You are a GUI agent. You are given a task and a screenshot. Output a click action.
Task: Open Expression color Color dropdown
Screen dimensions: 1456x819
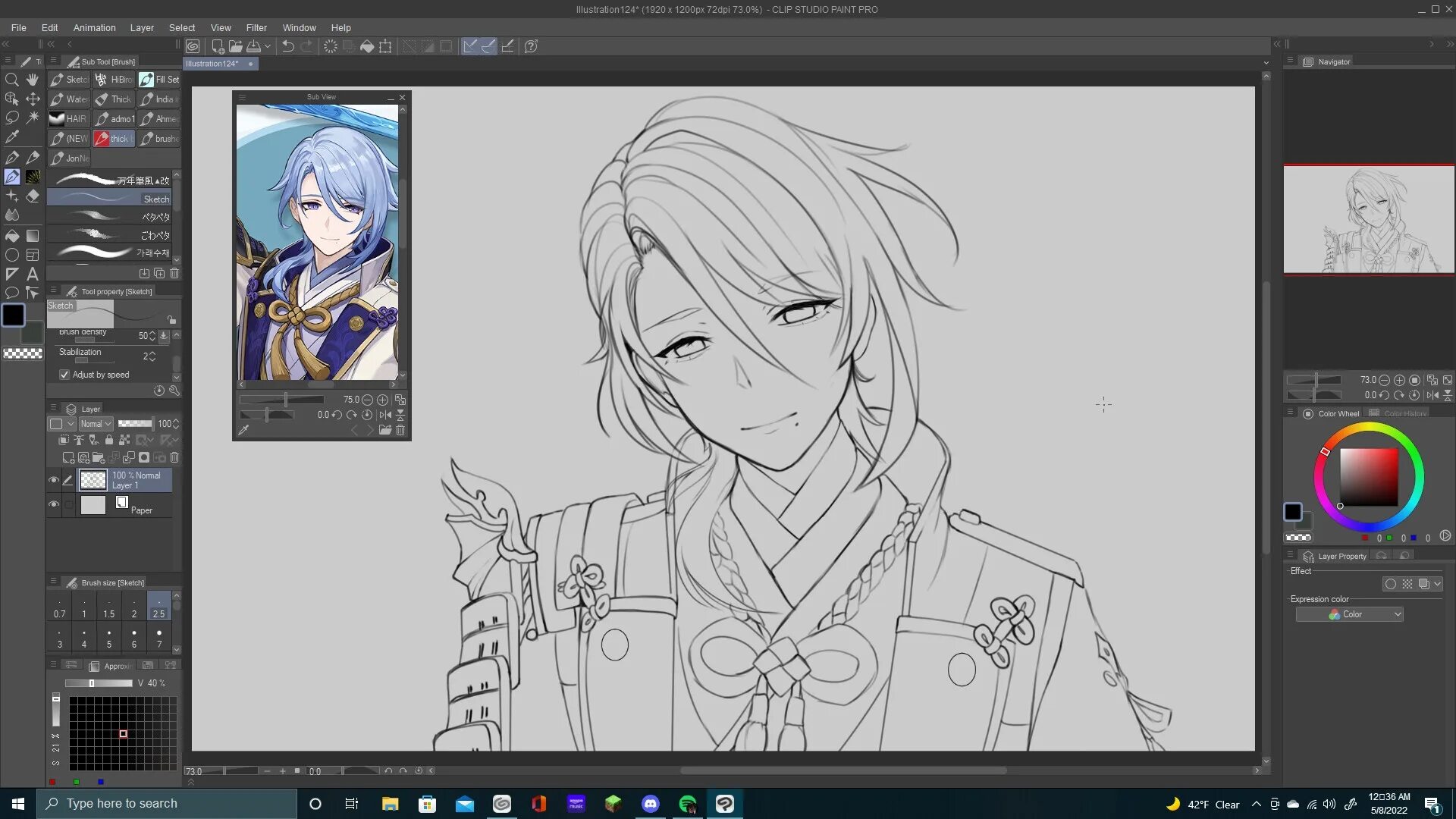[1350, 614]
